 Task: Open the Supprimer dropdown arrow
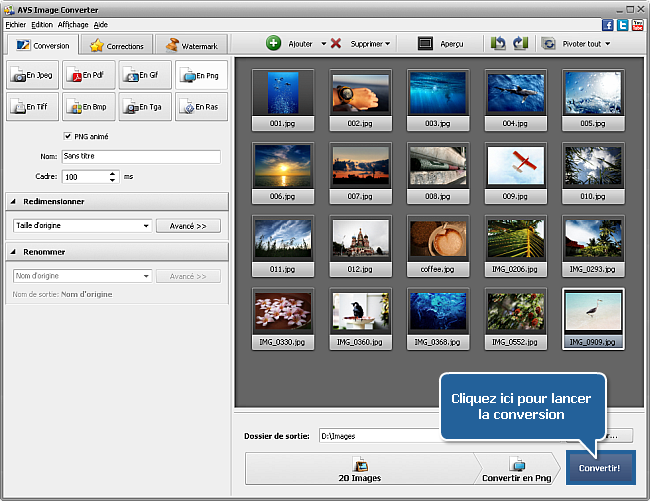point(387,44)
